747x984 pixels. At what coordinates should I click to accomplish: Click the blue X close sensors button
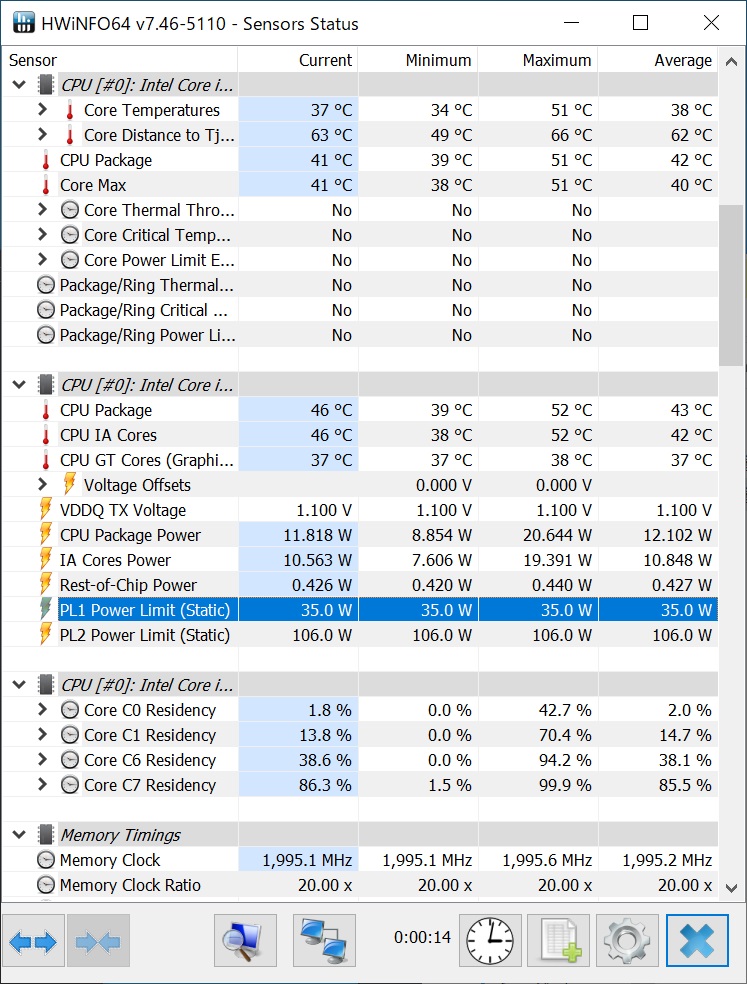(697, 941)
